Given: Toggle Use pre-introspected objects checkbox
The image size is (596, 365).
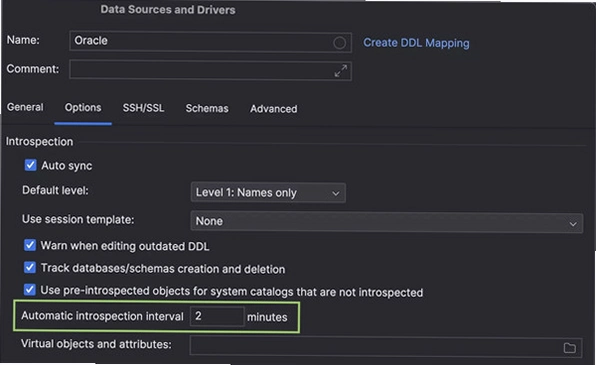Looking at the screenshot, I should click(x=30, y=290).
